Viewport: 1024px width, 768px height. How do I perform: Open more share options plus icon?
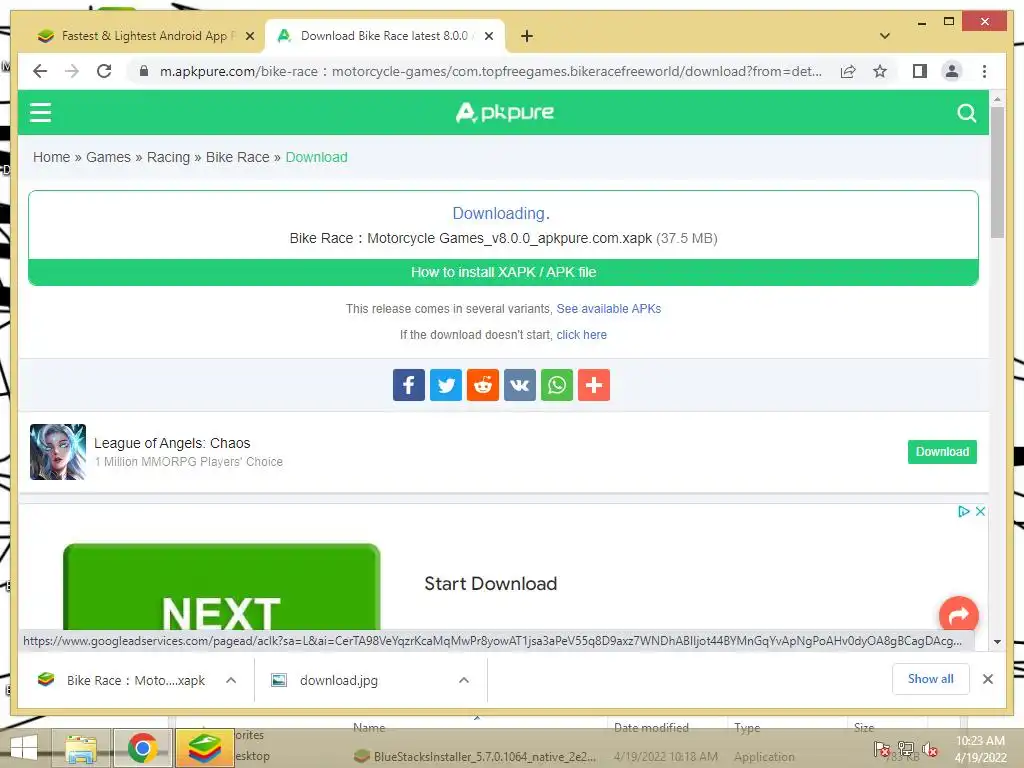tap(594, 385)
